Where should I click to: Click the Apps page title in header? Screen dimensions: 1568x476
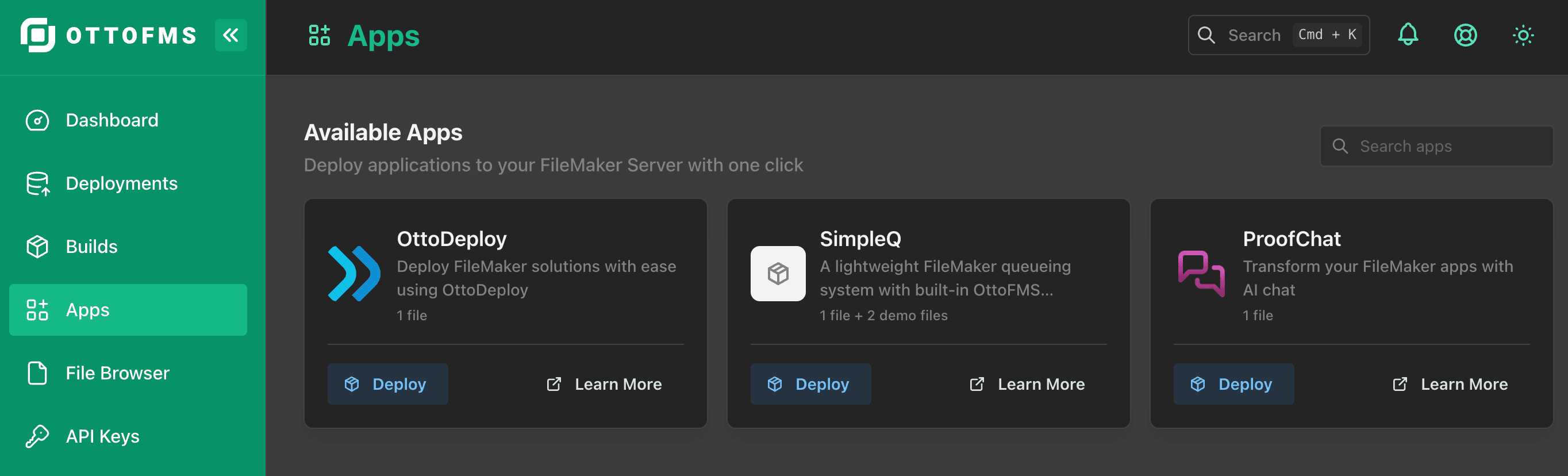click(383, 36)
